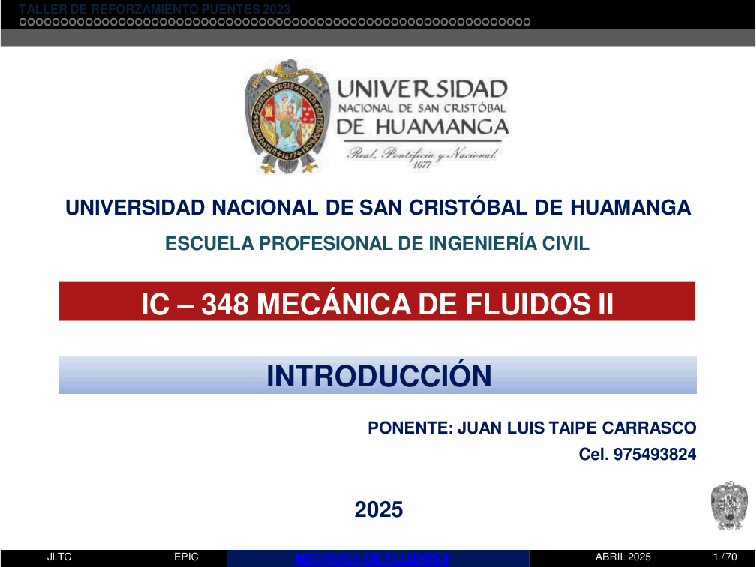Click 'ESCUELA PROFESIONAL DE INGENIERÍA CIVIL' text
This screenshot has height=567, width=756.
[378, 243]
